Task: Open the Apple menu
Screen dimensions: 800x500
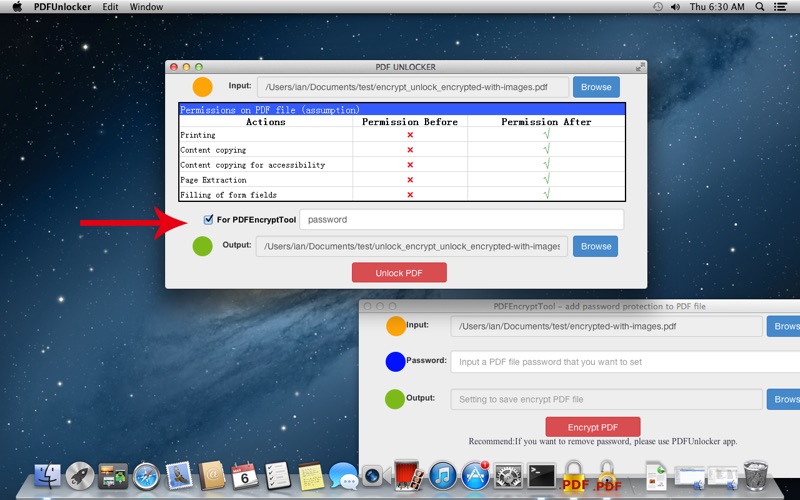Action: point(17,7)
